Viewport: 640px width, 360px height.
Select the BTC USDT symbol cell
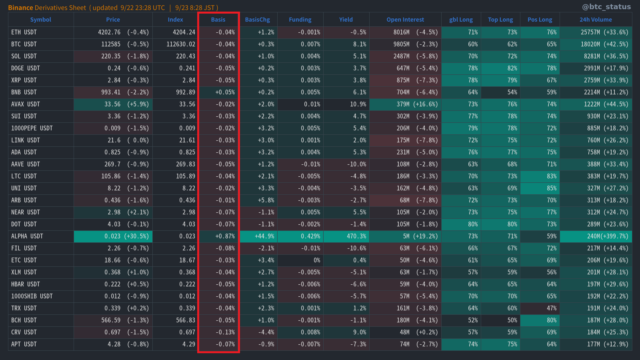point(41,44)
